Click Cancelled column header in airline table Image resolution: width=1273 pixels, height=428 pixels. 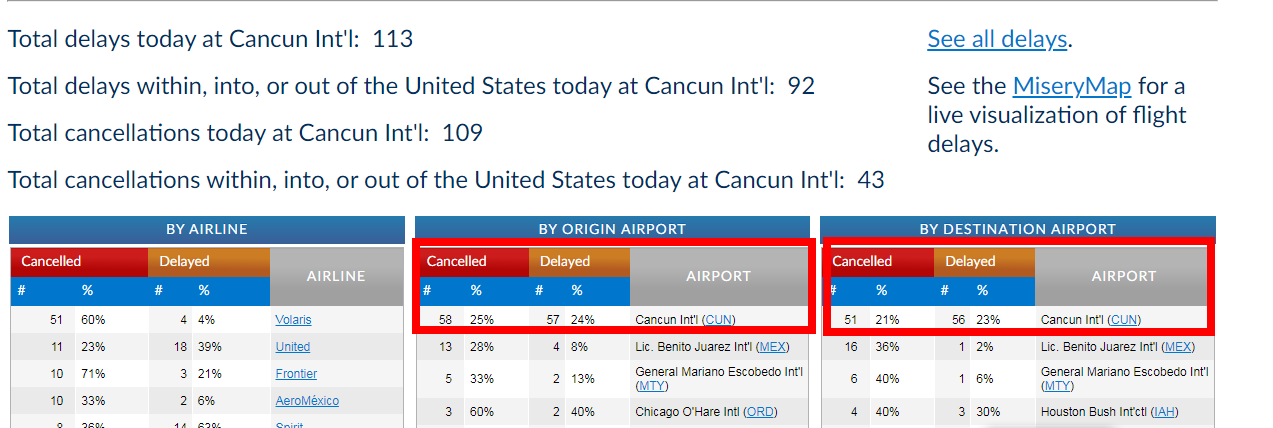click(x=51, y=262)
